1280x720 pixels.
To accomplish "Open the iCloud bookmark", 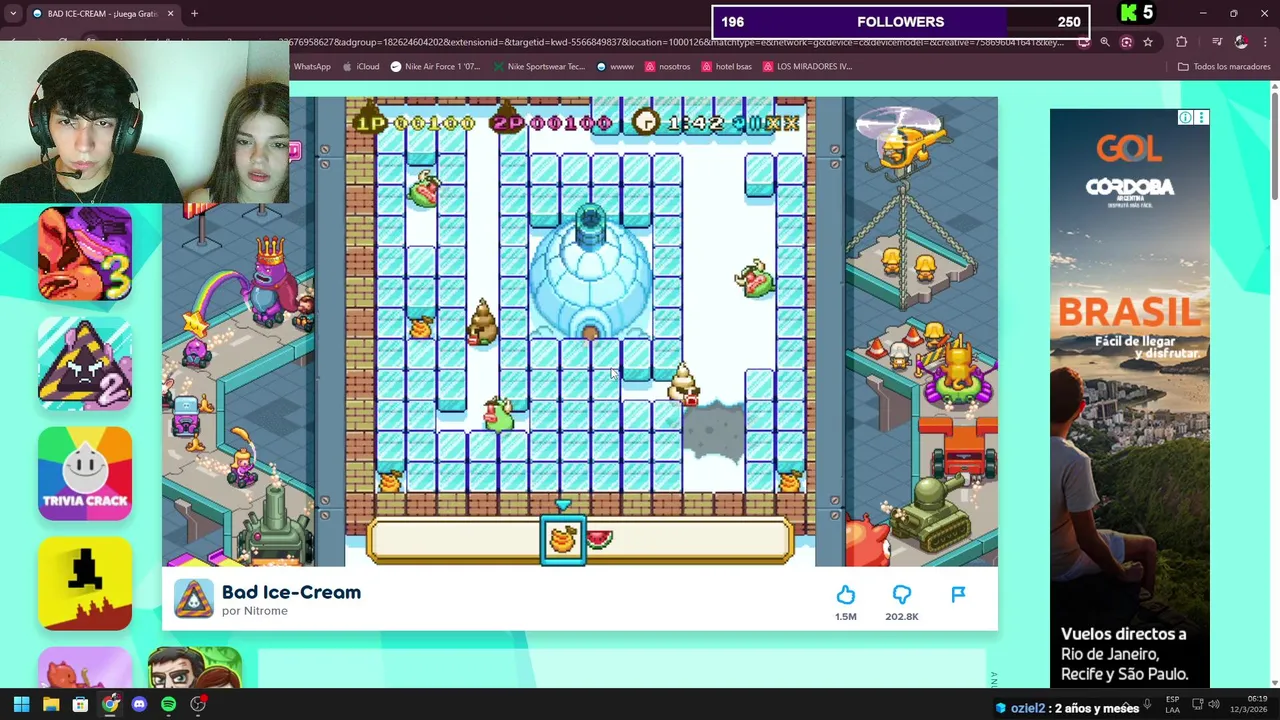I will 362,67.
